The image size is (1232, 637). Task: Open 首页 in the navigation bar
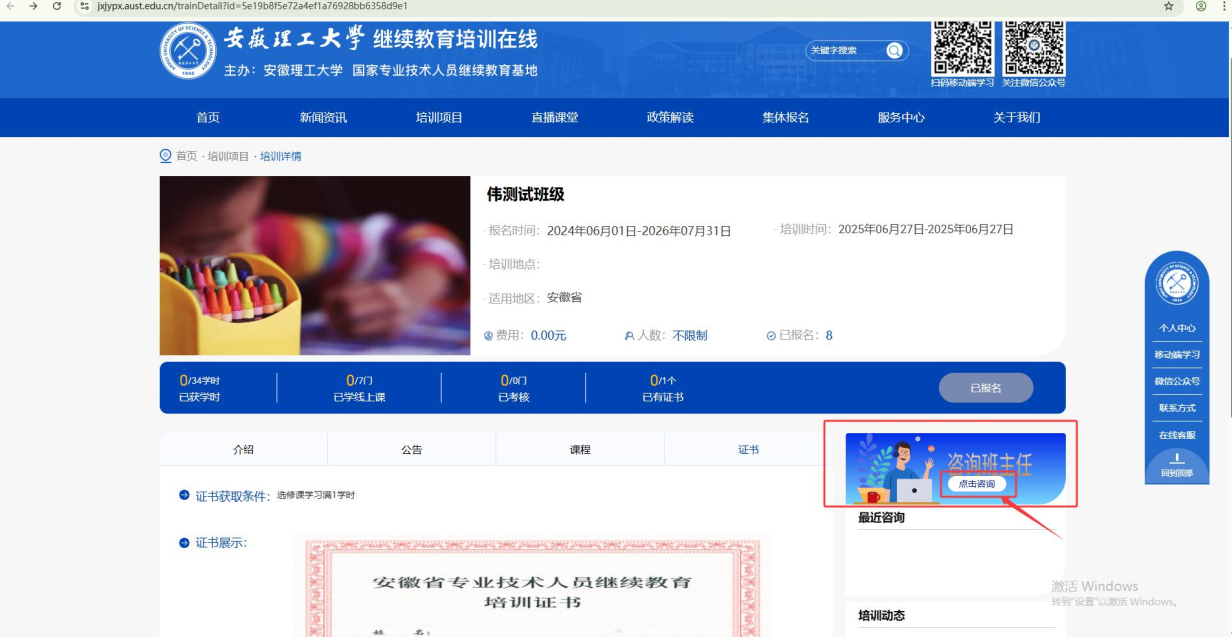208,117
